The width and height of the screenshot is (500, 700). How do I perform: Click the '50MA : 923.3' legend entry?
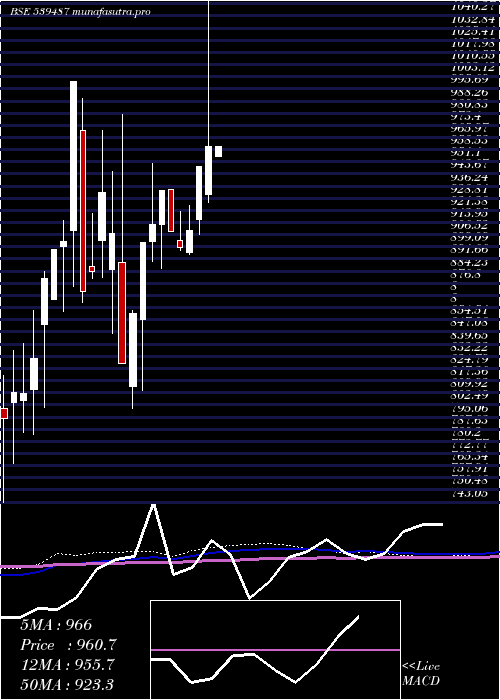point(67,684)
